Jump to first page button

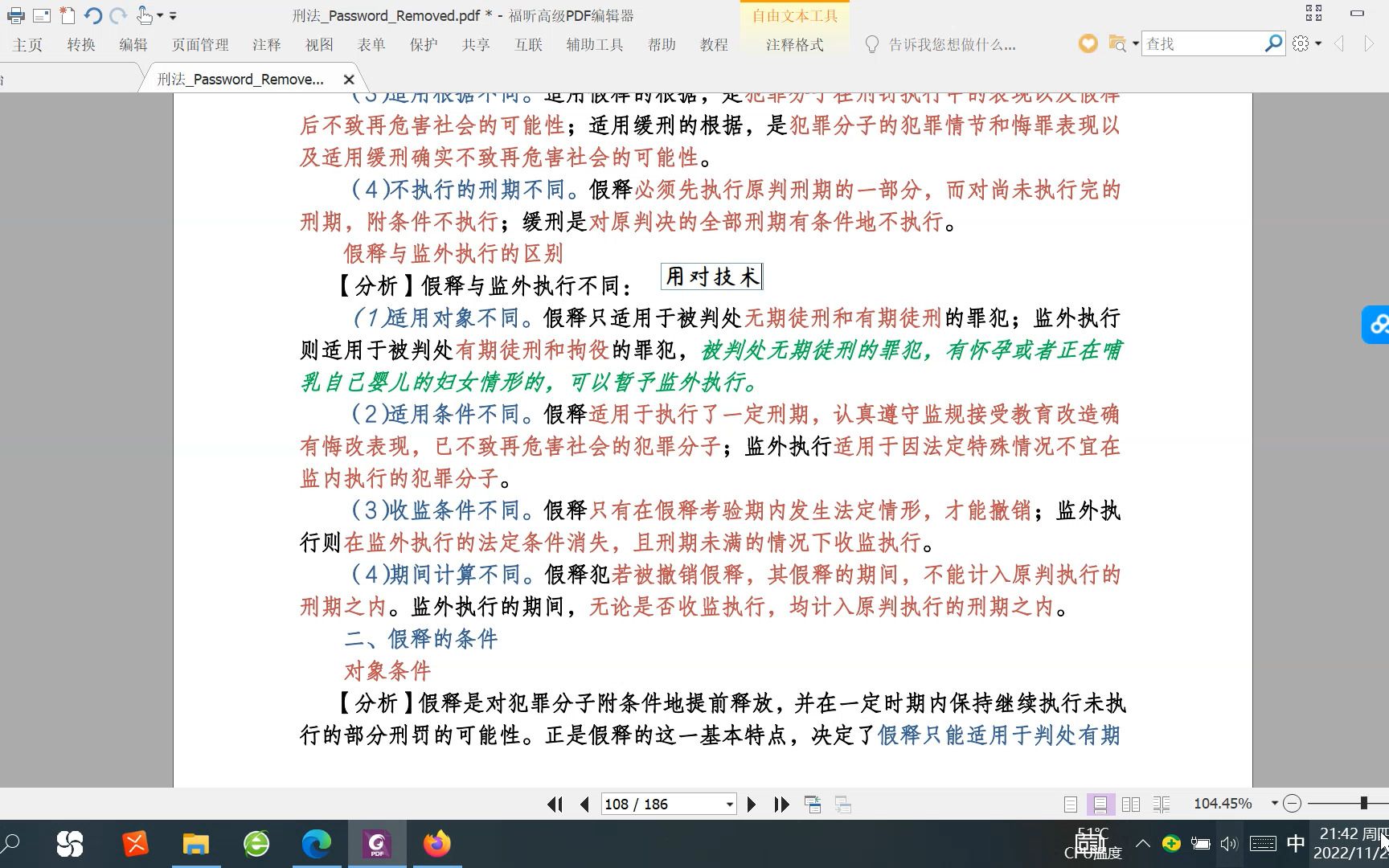tap(555, 805)
